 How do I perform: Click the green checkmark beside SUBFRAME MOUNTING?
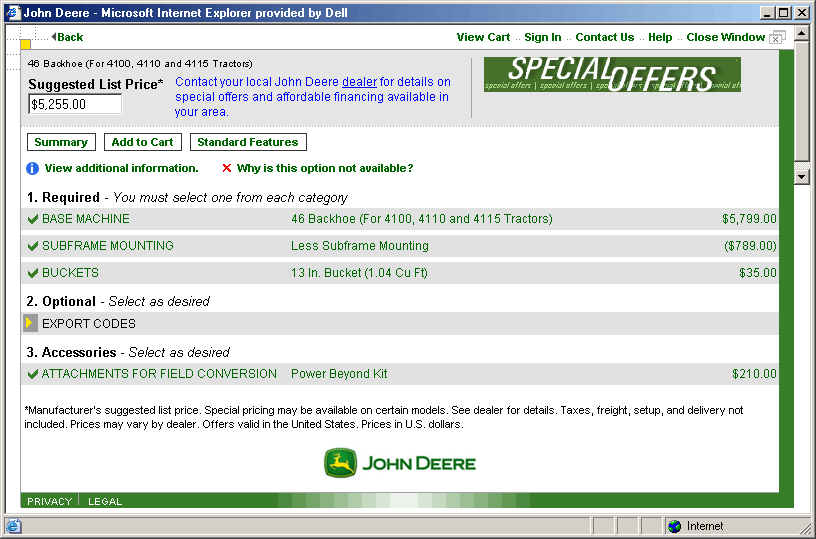tap(33, 246)
